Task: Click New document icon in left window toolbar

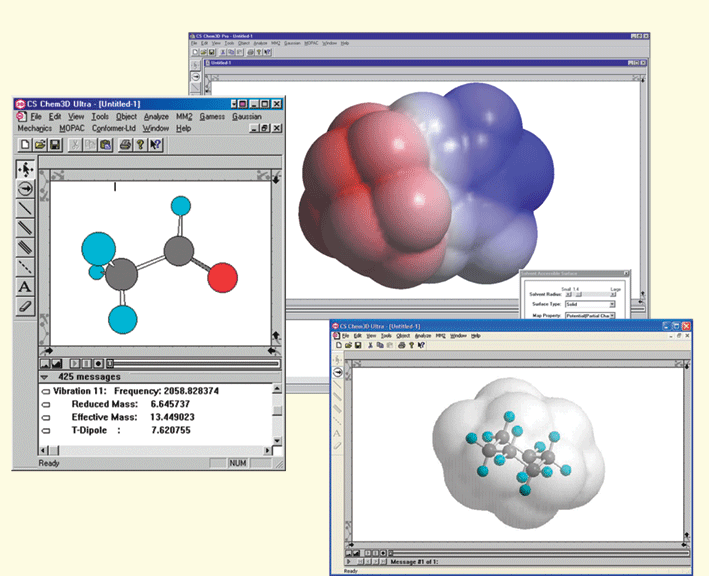Action: [25, 145]
